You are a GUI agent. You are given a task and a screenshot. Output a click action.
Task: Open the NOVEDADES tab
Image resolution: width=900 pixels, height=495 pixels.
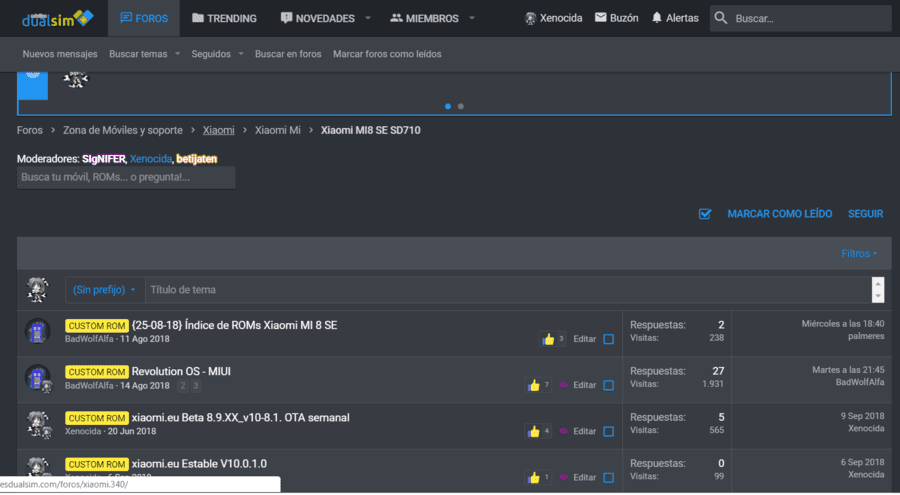pyautogui.click(x=317, y=18)
